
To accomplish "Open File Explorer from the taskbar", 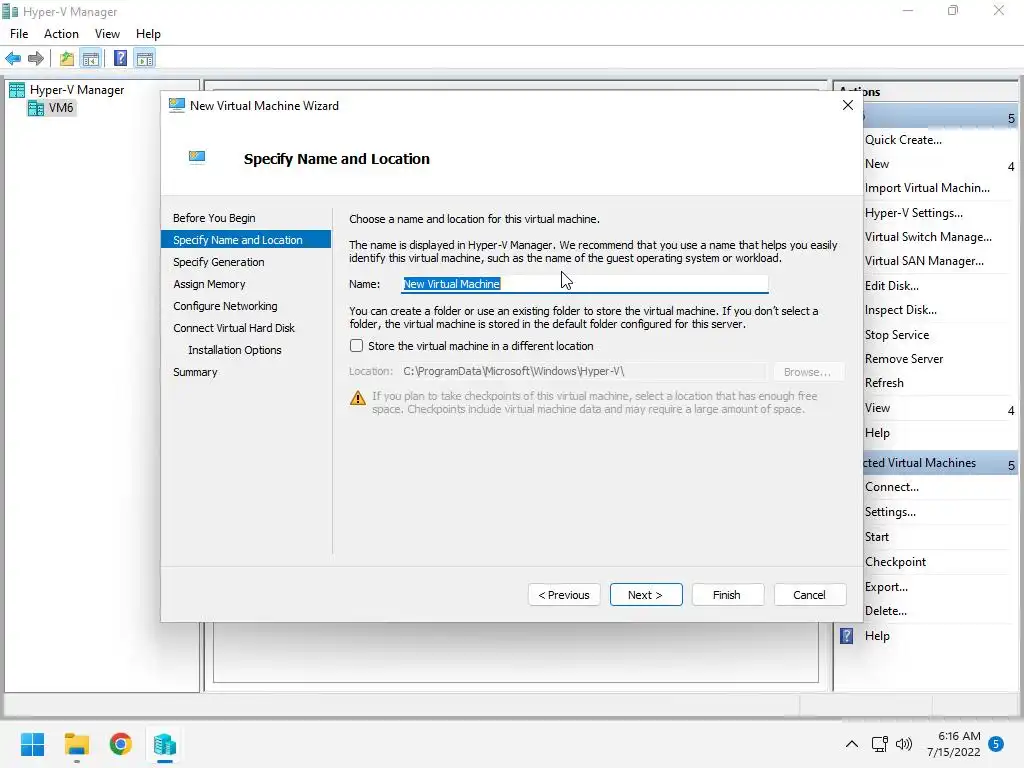I will click(x=76, y=744).
